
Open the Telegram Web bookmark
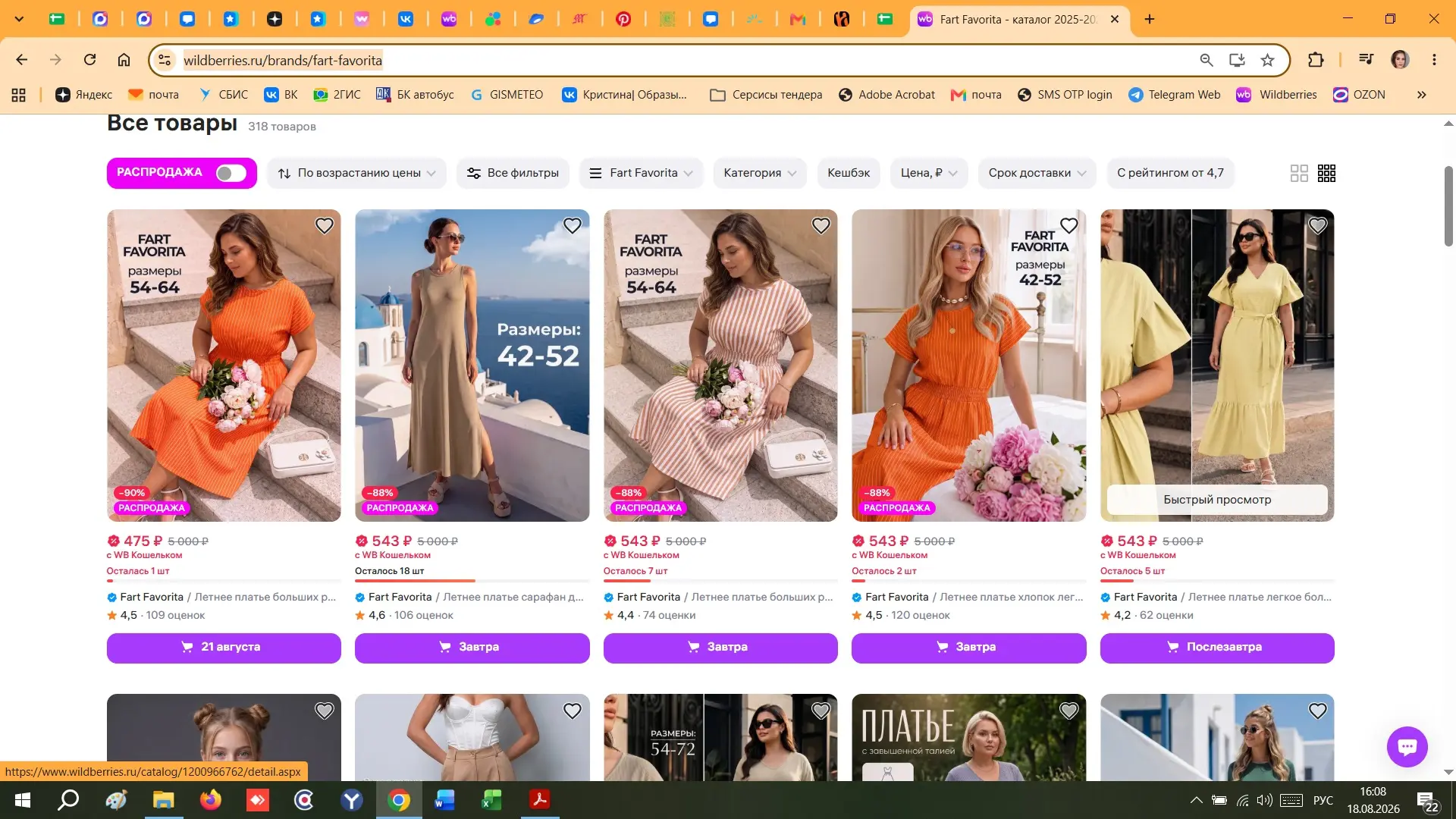click(1175, 95)
